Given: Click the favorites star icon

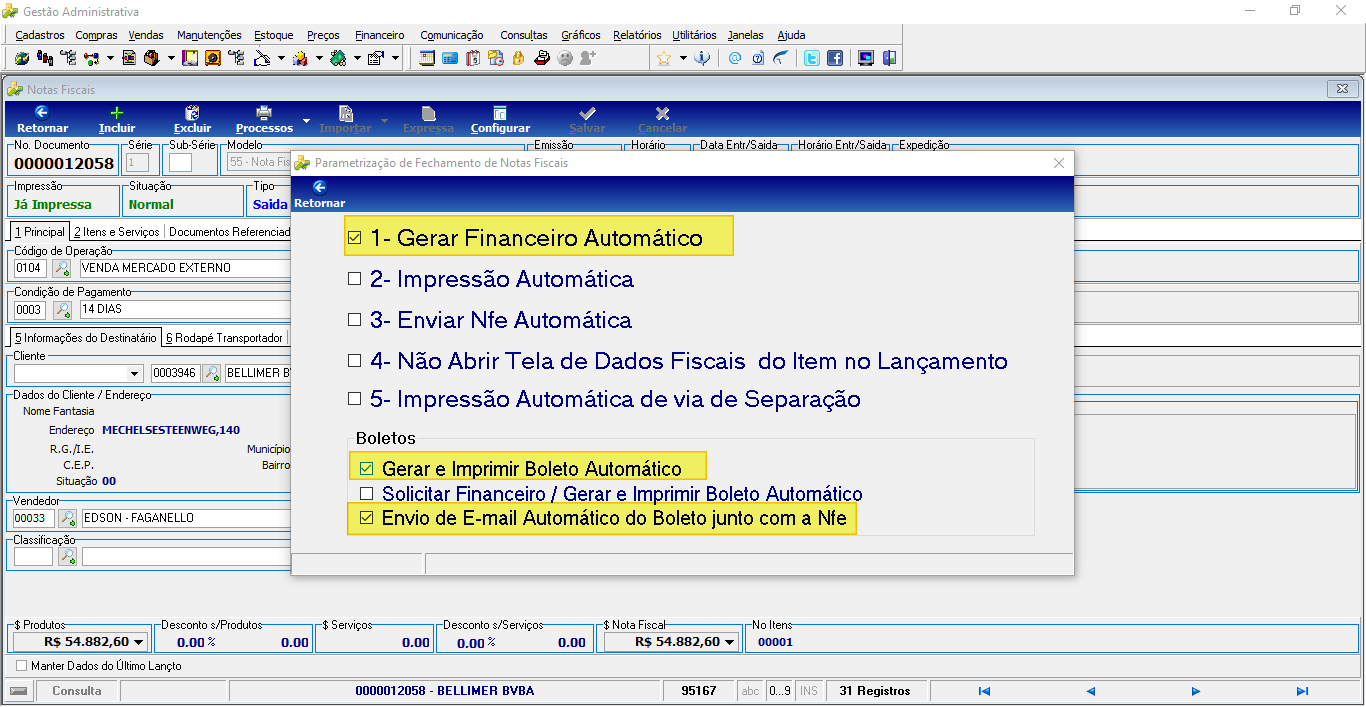Looking at the screenshot, I should click(664, 58).
